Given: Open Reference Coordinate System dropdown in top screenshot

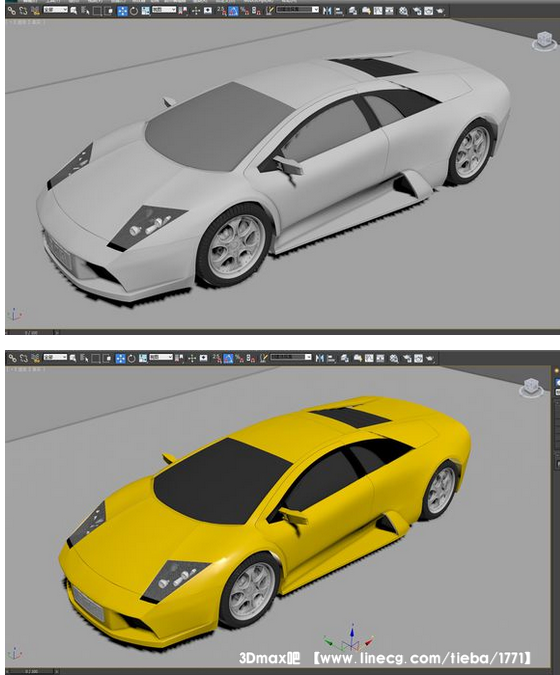Looking at the screenshot, I should [164, 9].
